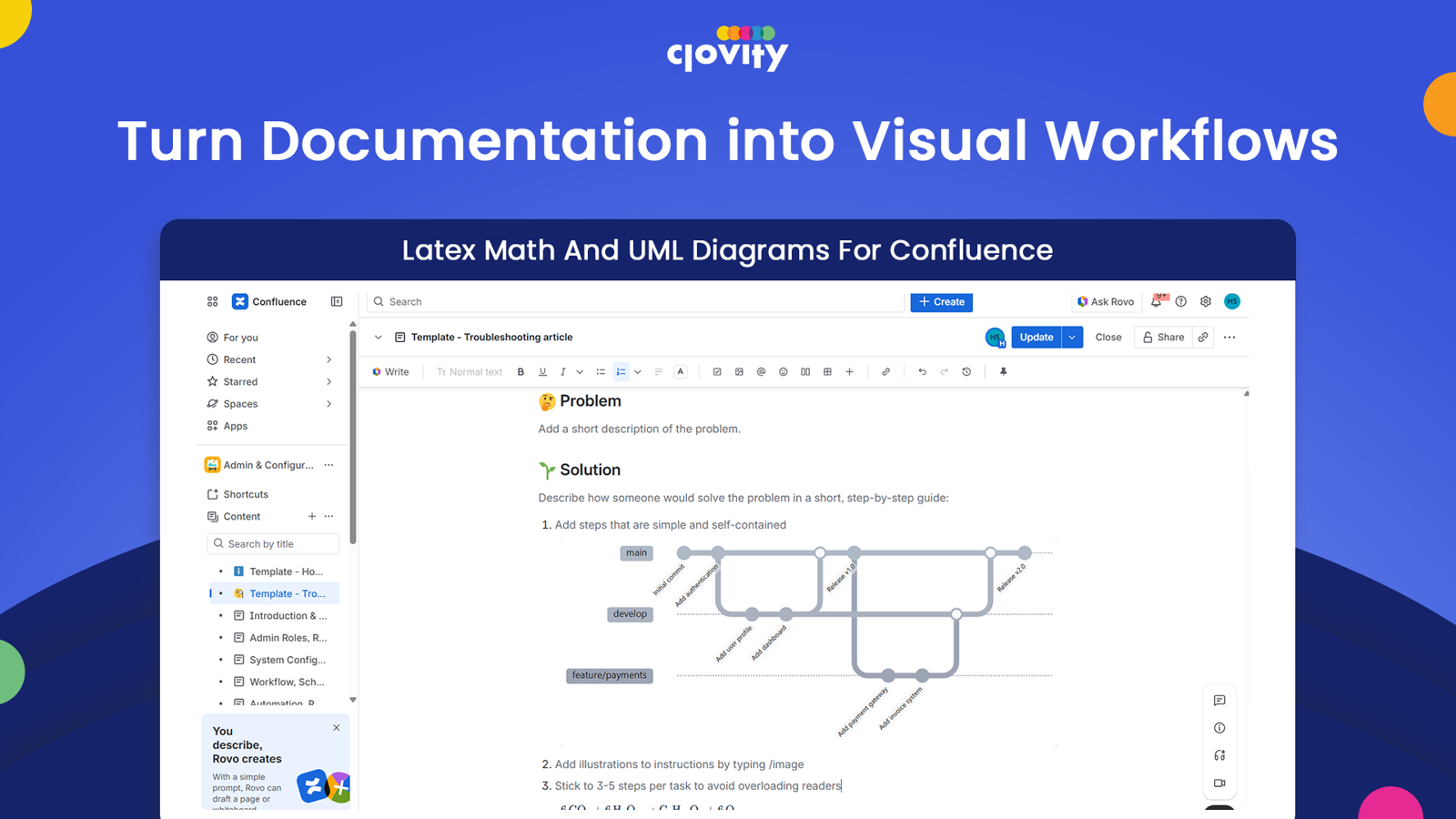Viewport: 1456px width, 819px height.
Task: Toggle the numbered list formatting
Action: click(621, 371)
